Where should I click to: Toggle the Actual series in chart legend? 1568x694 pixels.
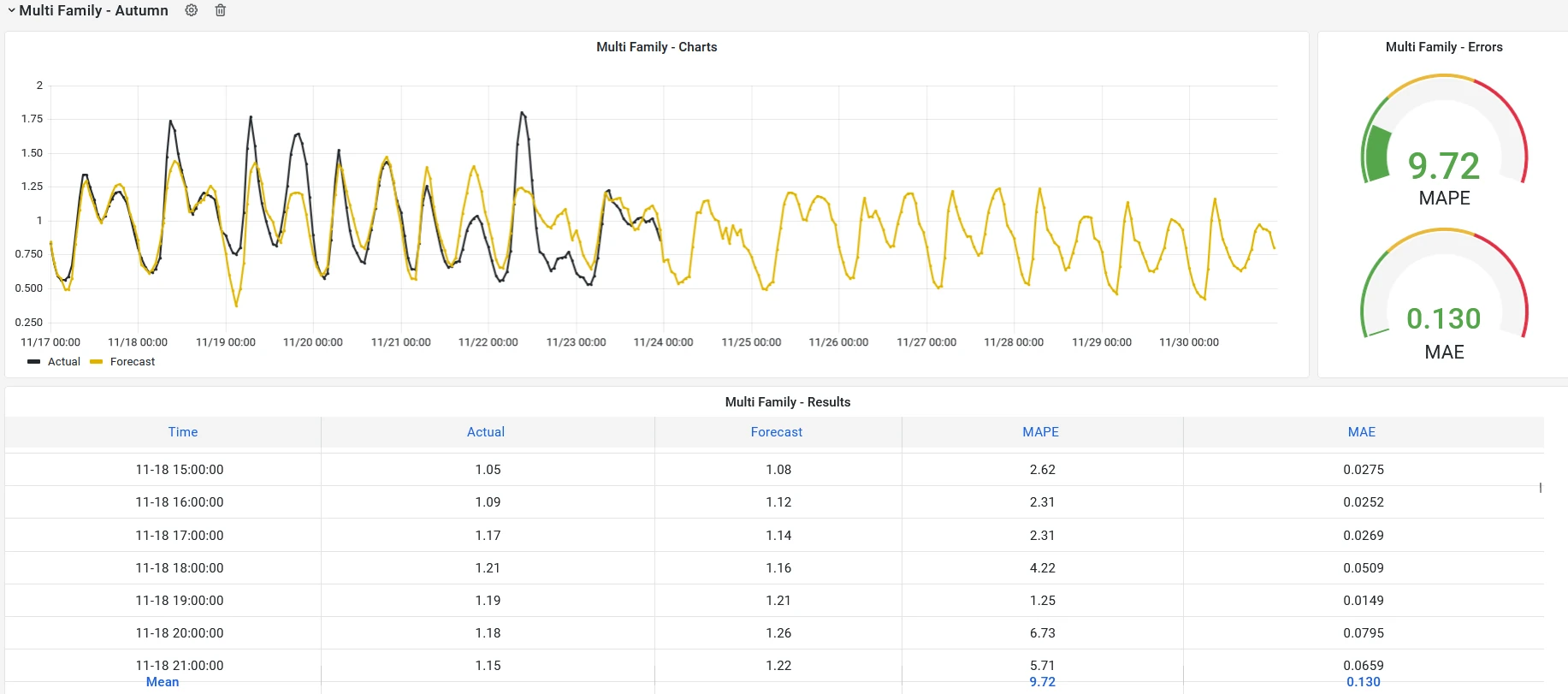[x=64, y=362]
